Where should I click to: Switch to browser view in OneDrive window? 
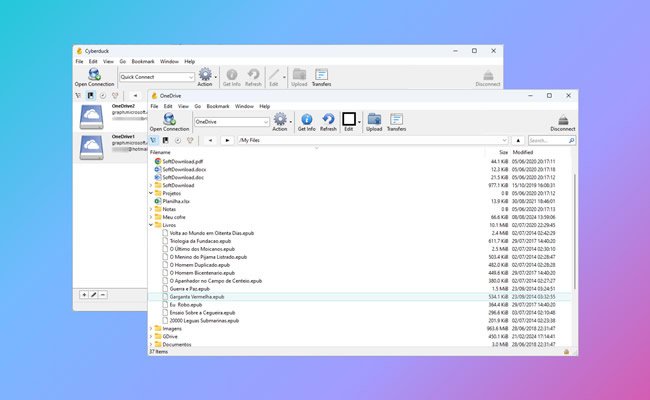153,140
